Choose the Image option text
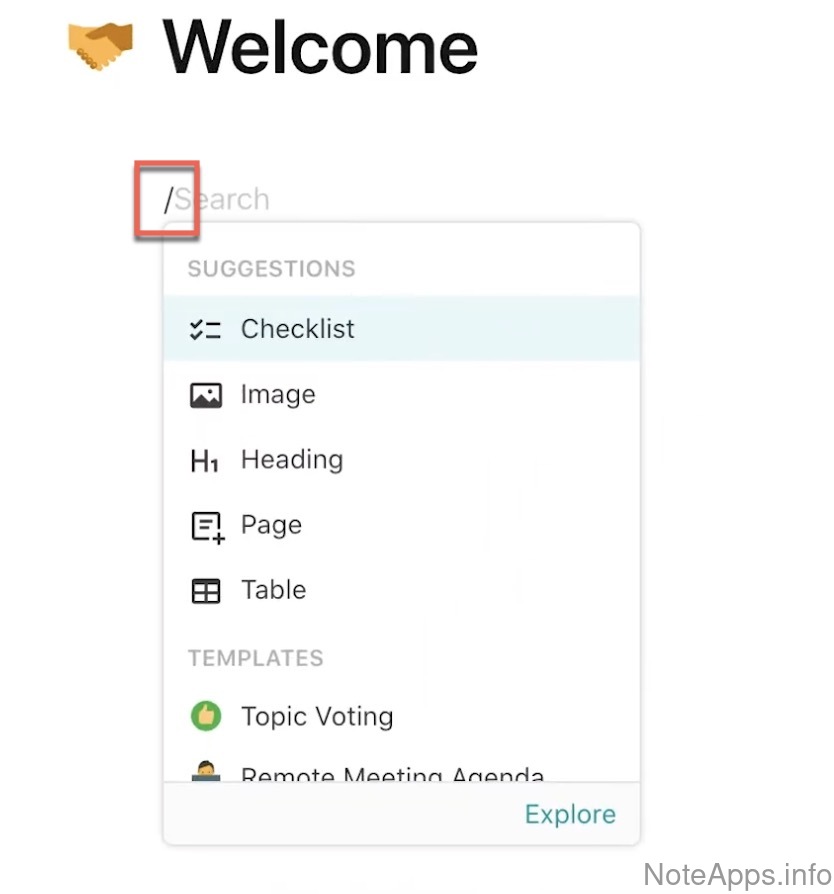 click(x=277, y=395)
